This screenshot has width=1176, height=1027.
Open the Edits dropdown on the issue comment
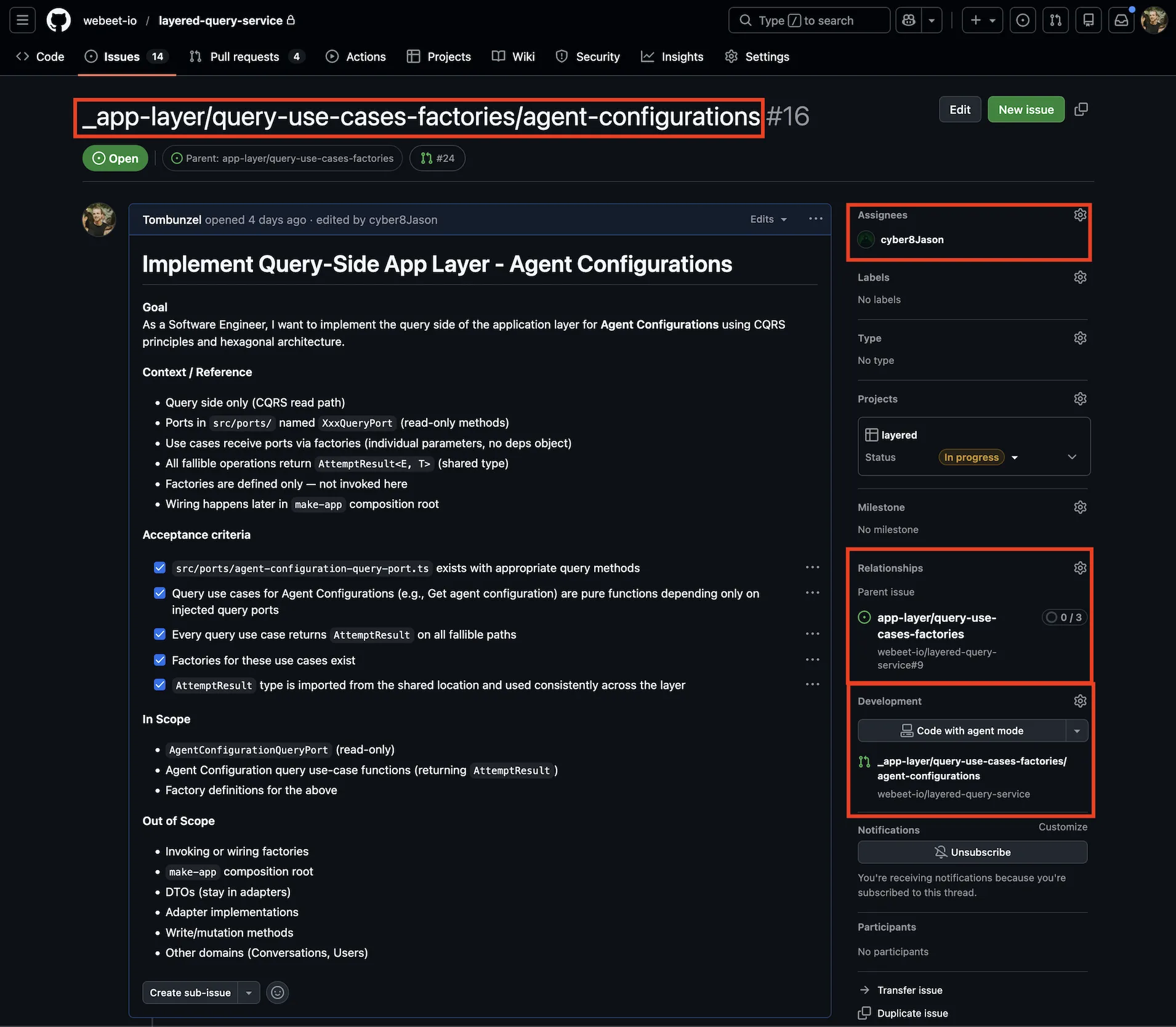tap(768, 219)
